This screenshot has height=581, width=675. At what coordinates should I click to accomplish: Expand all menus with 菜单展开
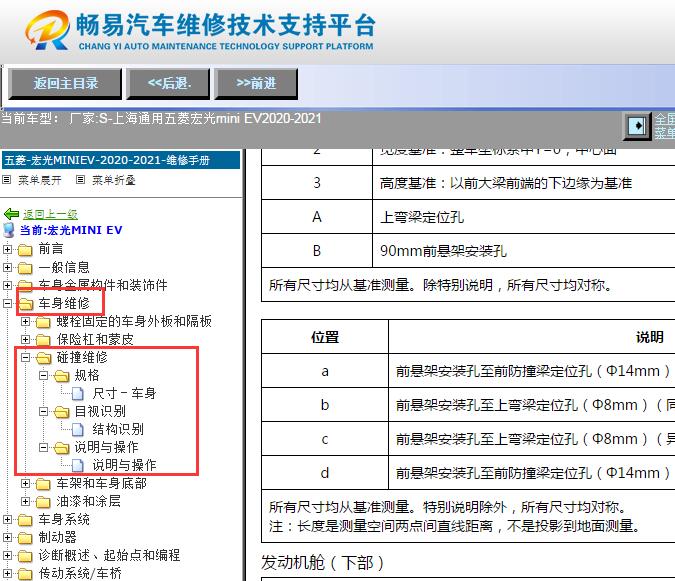[40, 180]
